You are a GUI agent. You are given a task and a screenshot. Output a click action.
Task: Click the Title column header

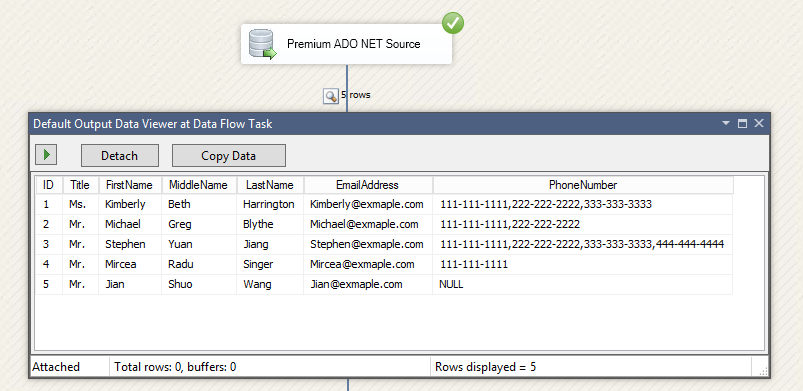pos(80,185)
